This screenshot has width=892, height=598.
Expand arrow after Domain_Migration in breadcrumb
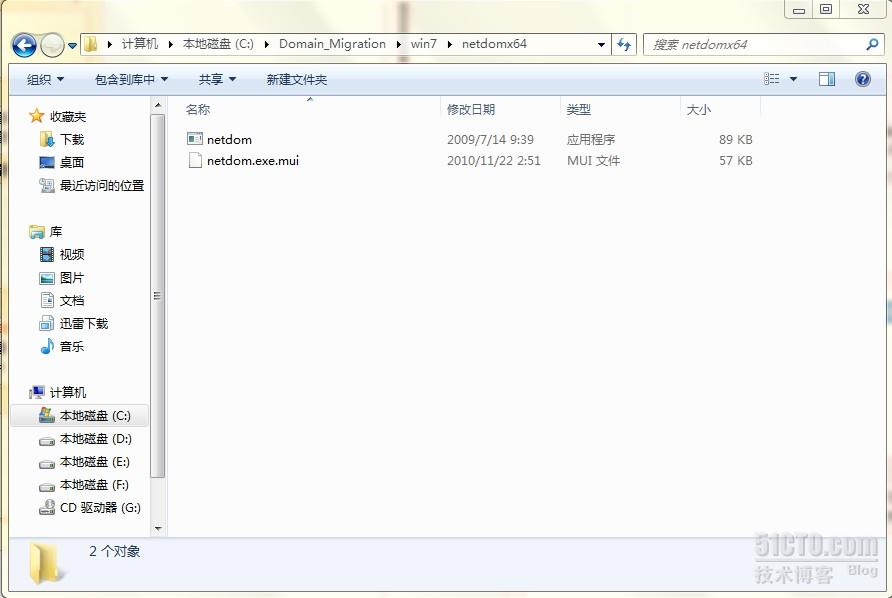(399, 44)
